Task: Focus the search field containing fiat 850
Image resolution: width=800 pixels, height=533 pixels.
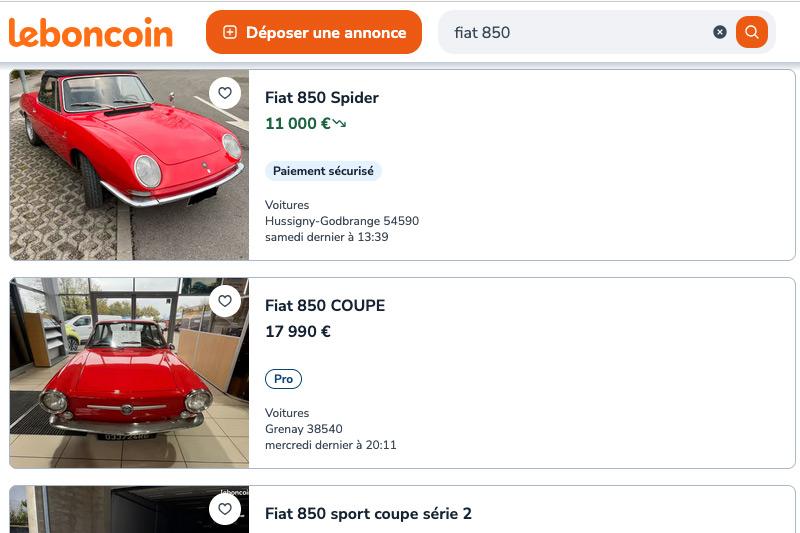Action: tap(580, 32)
